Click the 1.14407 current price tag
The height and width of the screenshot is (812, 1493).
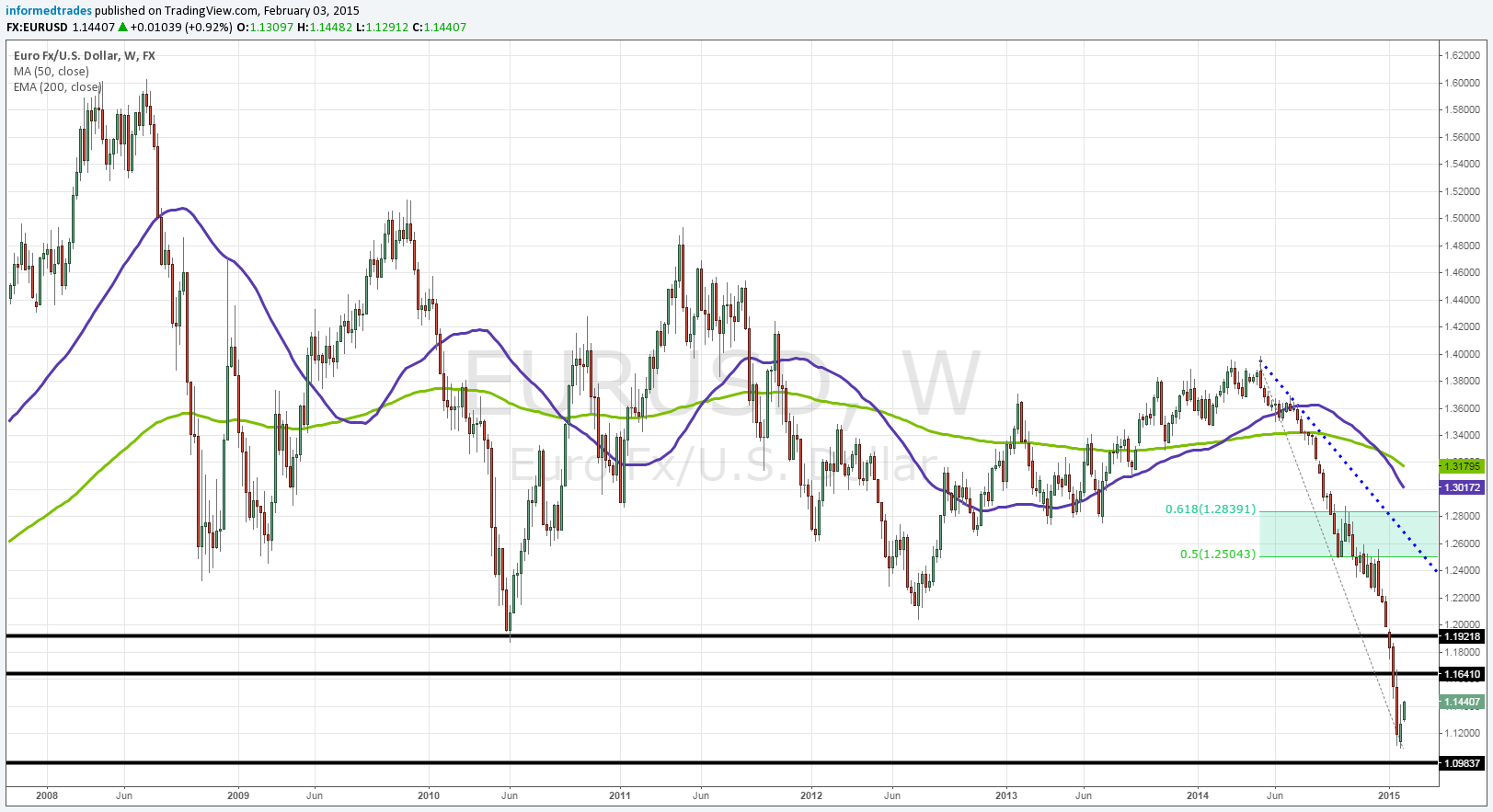(1462, 702)
